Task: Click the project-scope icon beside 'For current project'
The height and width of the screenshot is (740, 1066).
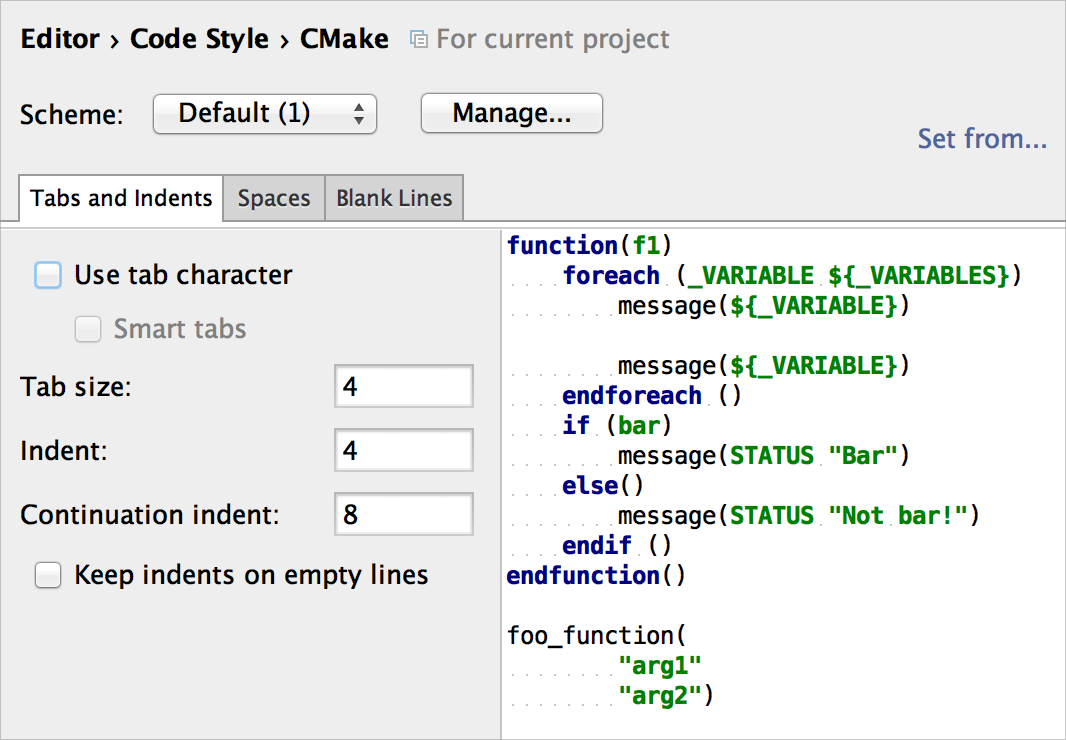Action: 419,39
